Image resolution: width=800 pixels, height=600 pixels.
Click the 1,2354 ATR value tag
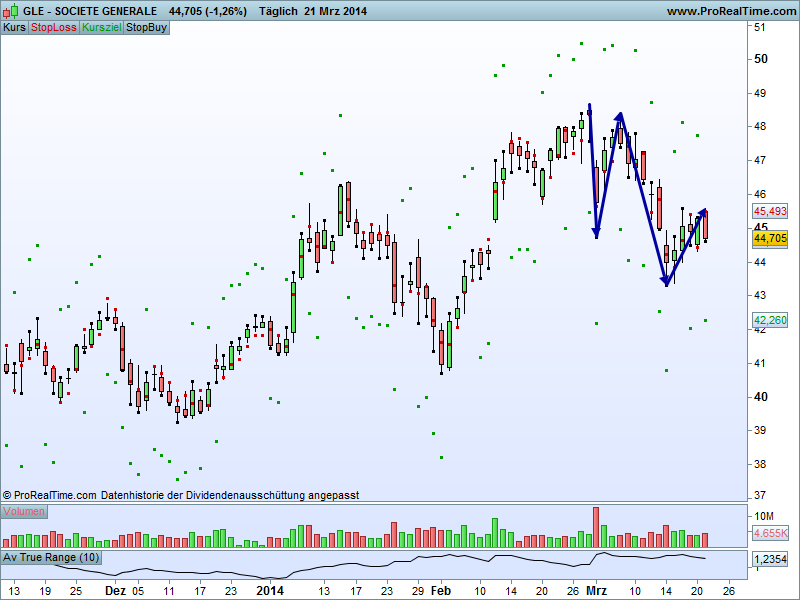tap(770, 559)
